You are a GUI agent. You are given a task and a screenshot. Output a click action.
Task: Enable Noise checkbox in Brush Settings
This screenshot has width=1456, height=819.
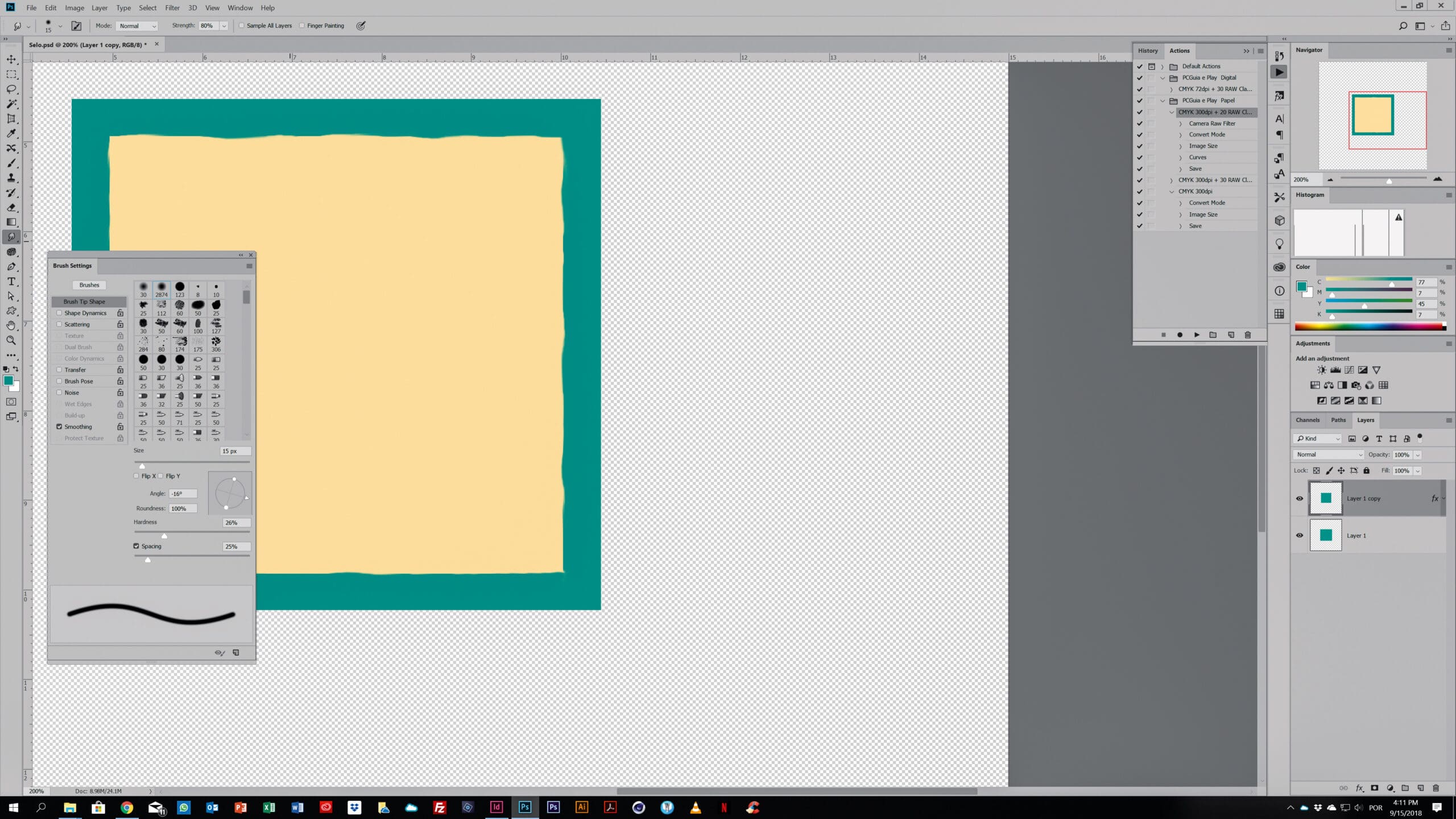[x=59, y=392]
